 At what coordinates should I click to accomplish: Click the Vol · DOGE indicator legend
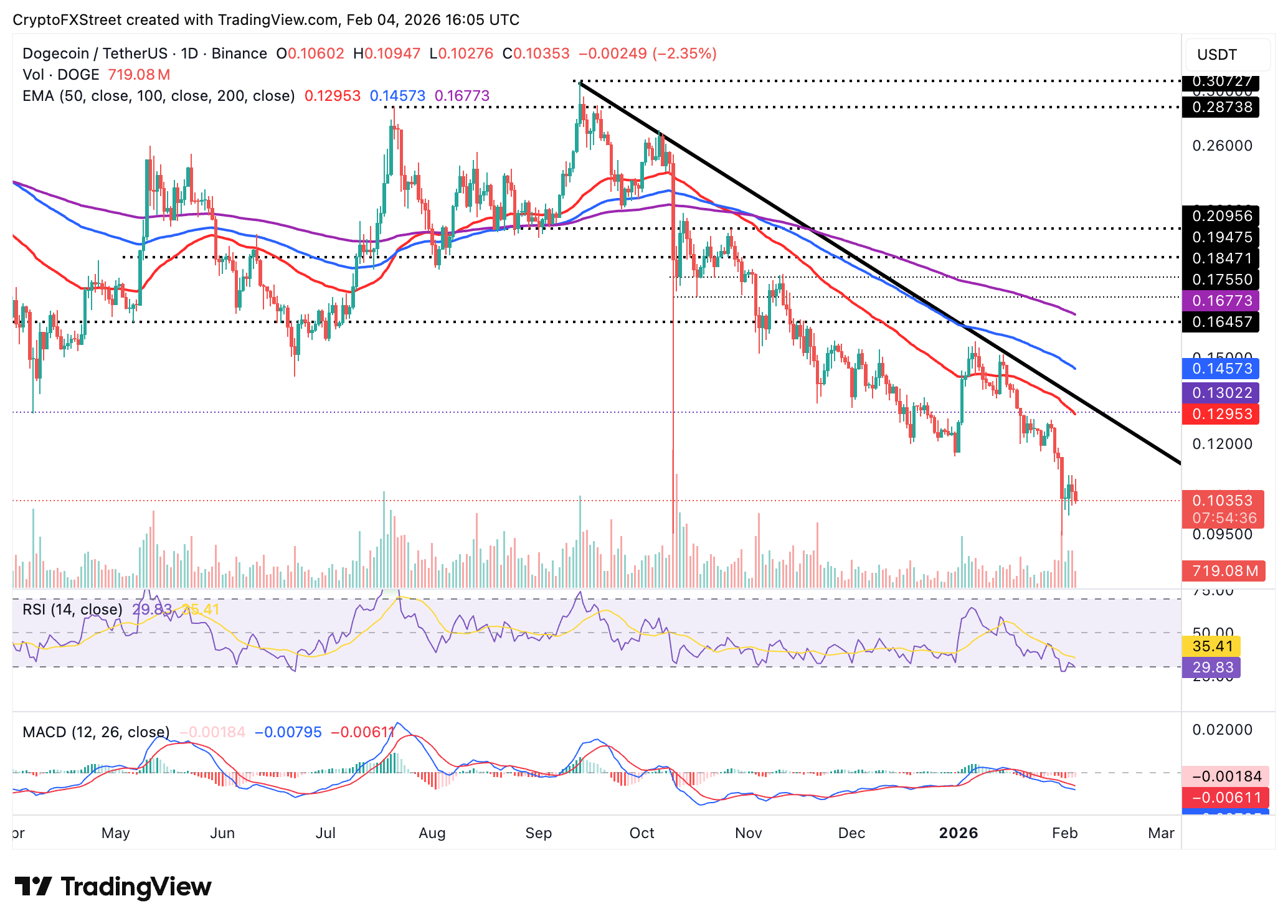click(x=61, y=75)
